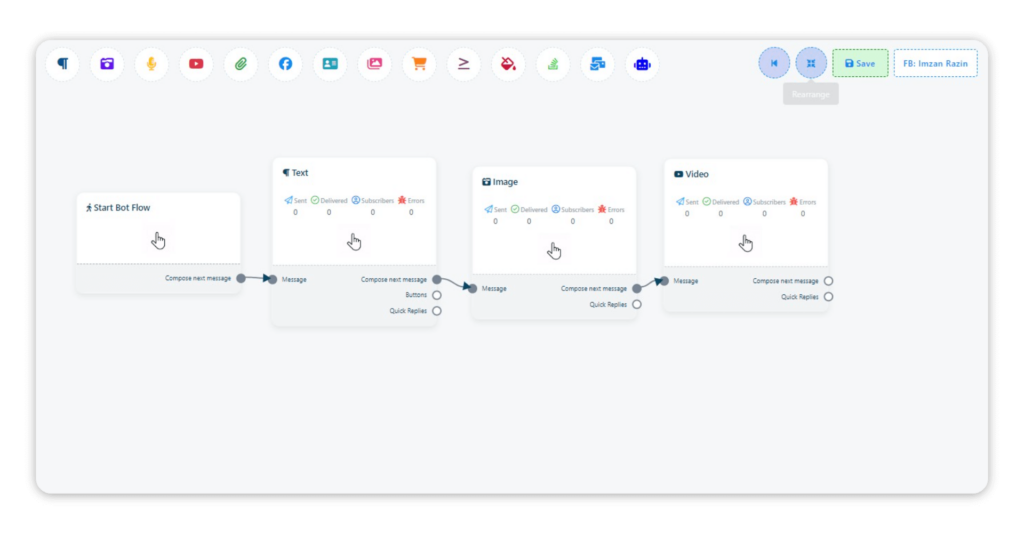Click the Subscribers stat icon in the Text node
The height and width of the screenshot is (533, 1024).
coord(356,200)
